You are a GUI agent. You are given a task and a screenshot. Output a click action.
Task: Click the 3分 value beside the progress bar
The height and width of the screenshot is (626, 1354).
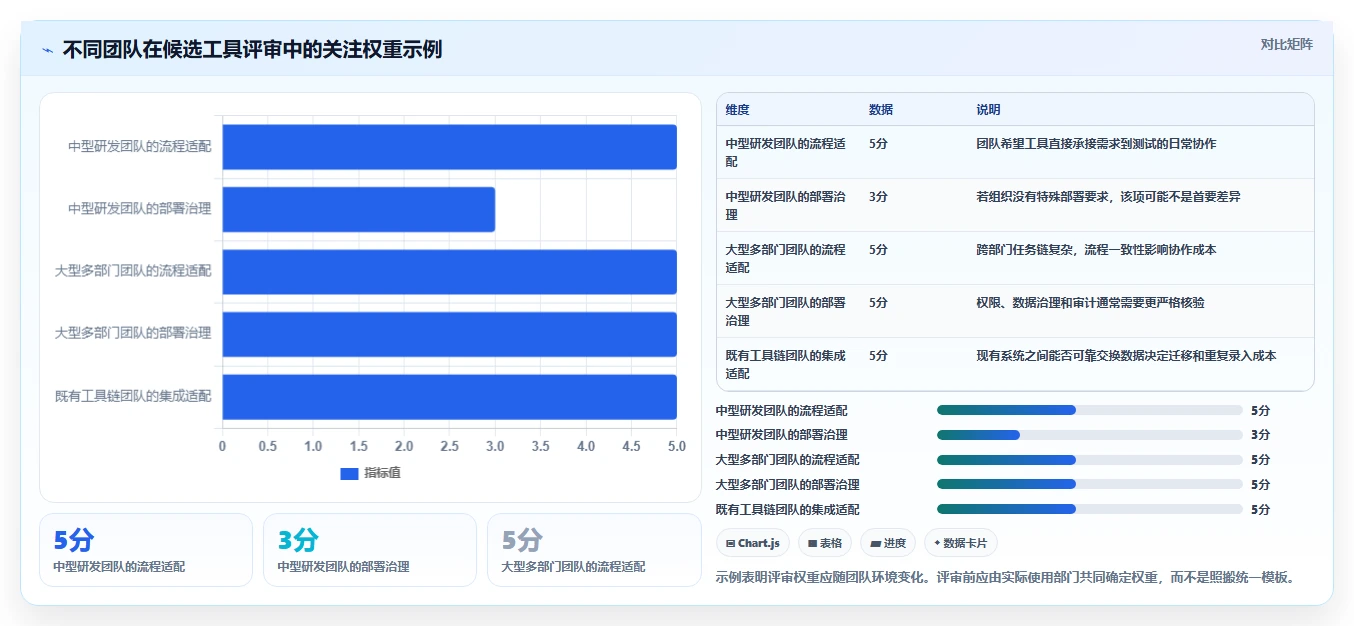pos(1260,435)
